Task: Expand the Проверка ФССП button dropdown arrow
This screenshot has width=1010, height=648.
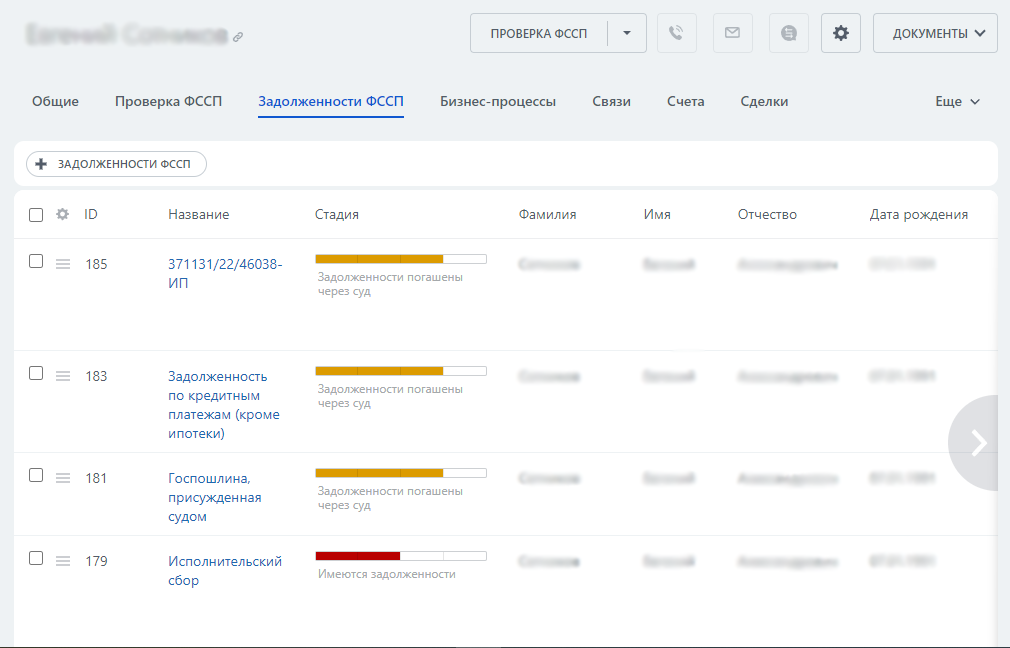Action: click(x=627, y=33)
